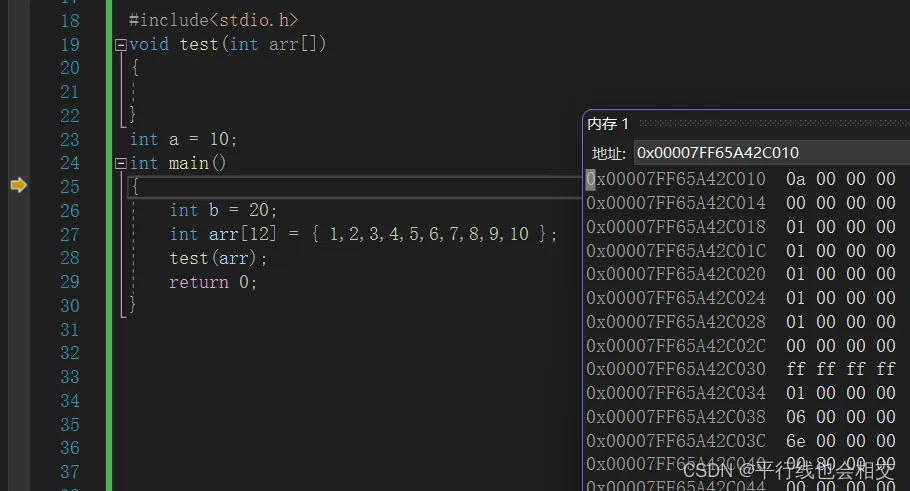Select memory row address 0x00007FF65A42C018
Image resolution: width=910 pixels, height=491 pixels.
[x=676, y=227]
